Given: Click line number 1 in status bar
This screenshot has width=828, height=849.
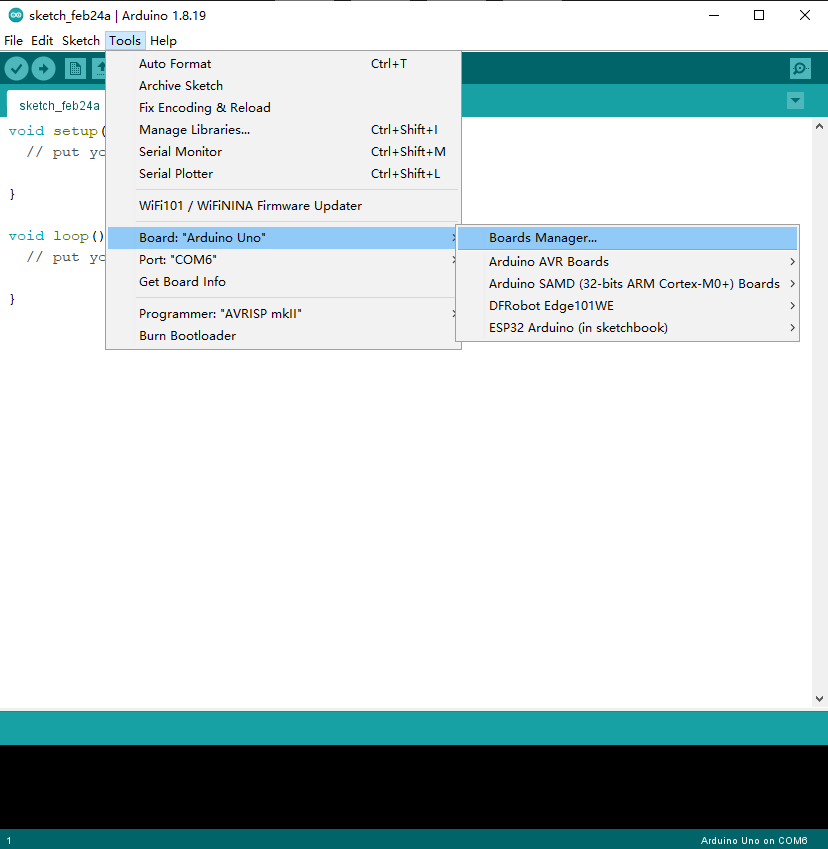Looking at the screenshot, I should [9, 840].
